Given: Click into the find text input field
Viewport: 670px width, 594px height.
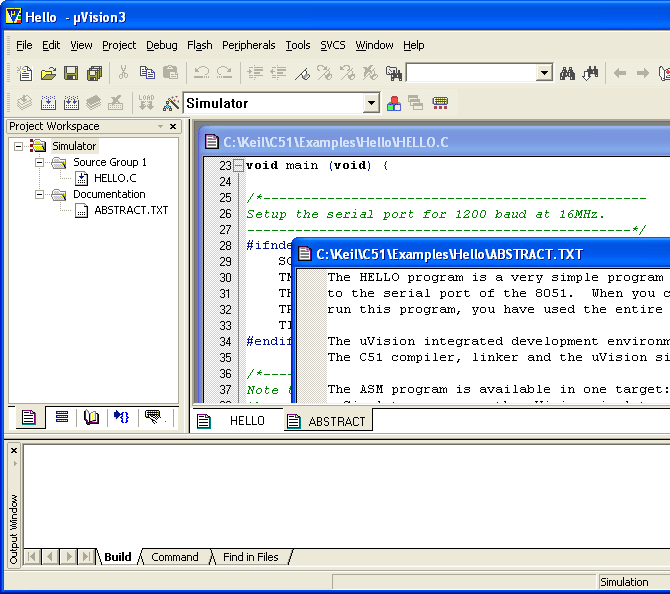Looking at the screenshot, I should (472, 73).
